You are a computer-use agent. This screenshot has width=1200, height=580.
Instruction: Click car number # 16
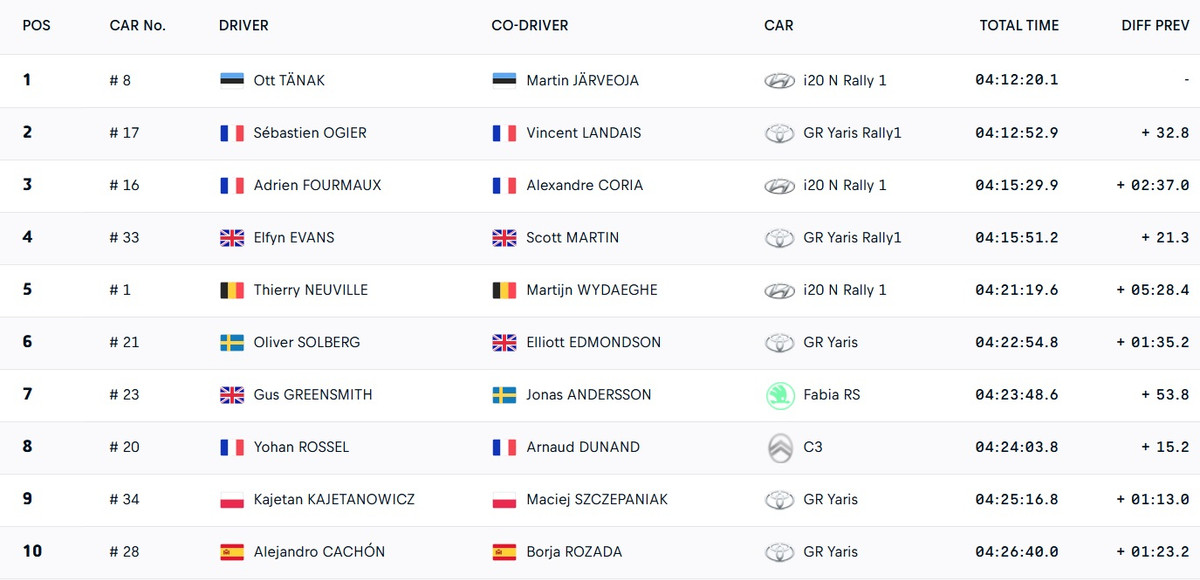pyautogui.click(x=124, y=186)
